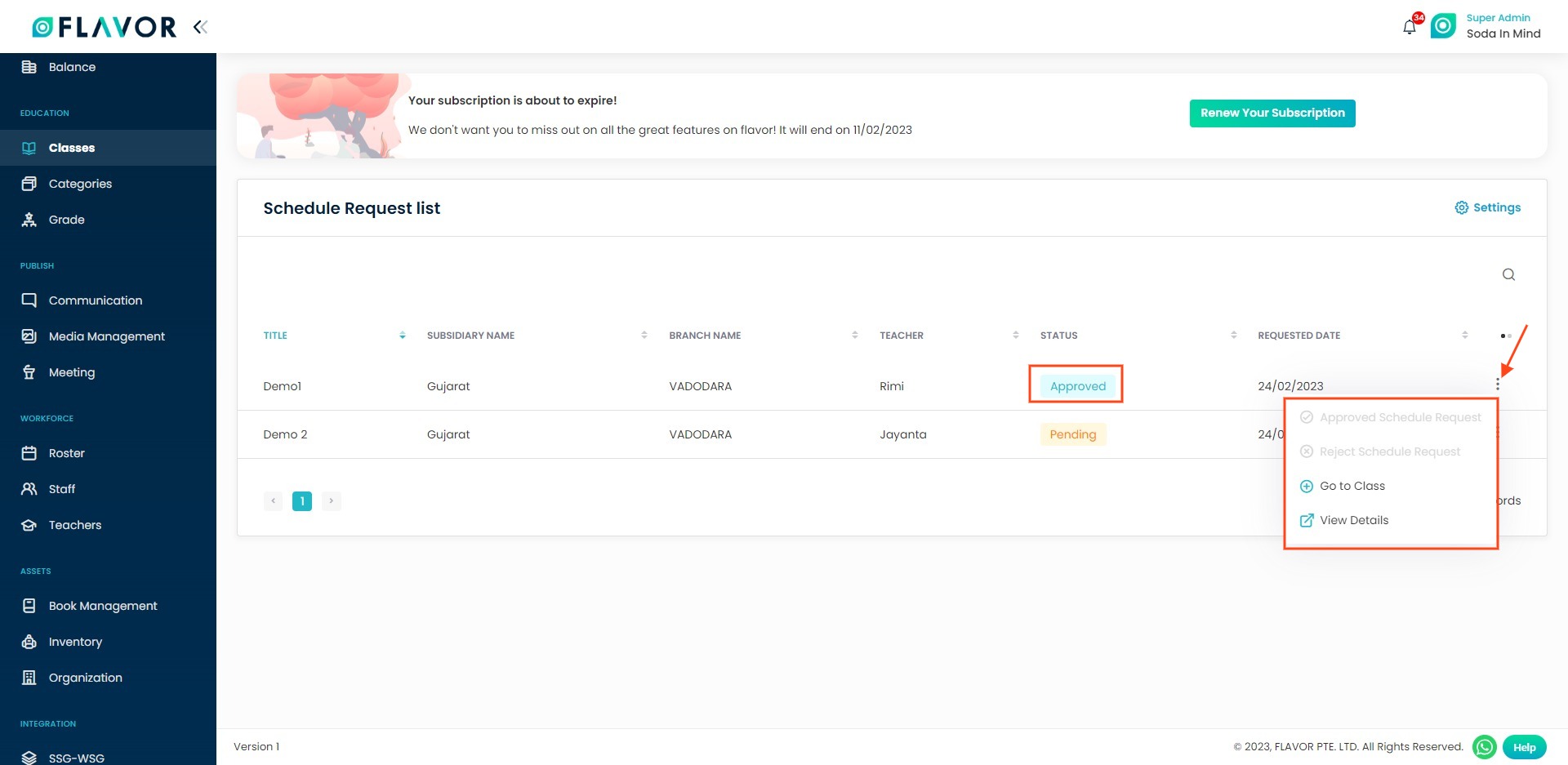This screenshot has width=1568, height=765.
Task: Open Grade in the sidebar
Action: point(108,220)
